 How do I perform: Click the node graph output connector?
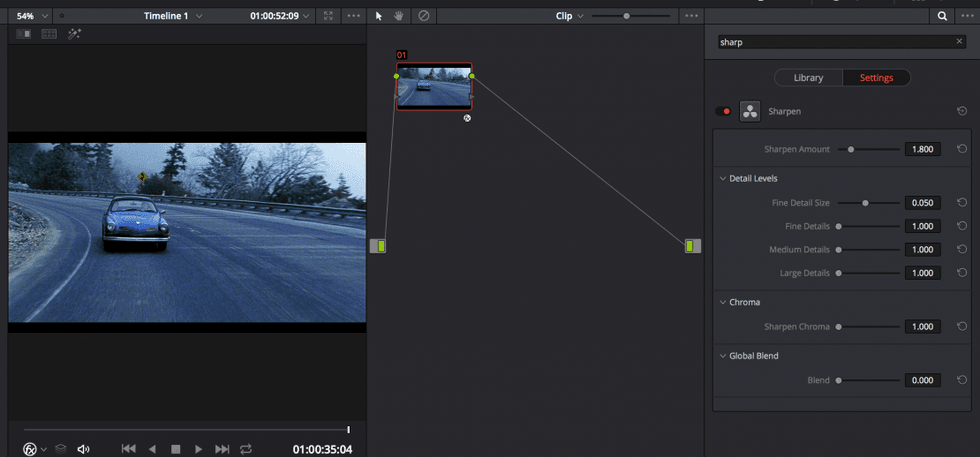pos(692,246)
